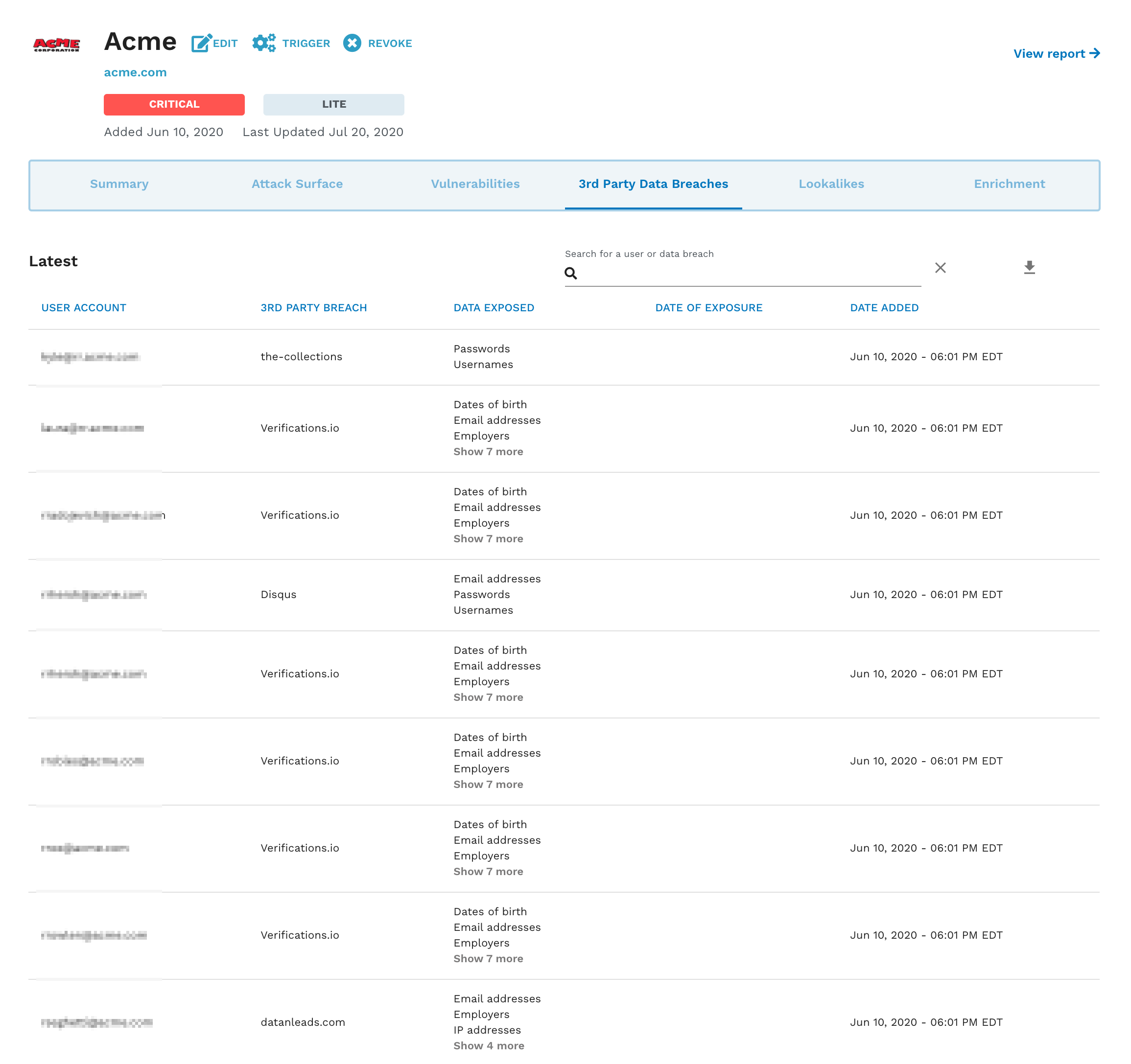This screenshot has width=1131, height=1064.
Task: Click the search magnifier icon
Action: (x=570, y=274)
